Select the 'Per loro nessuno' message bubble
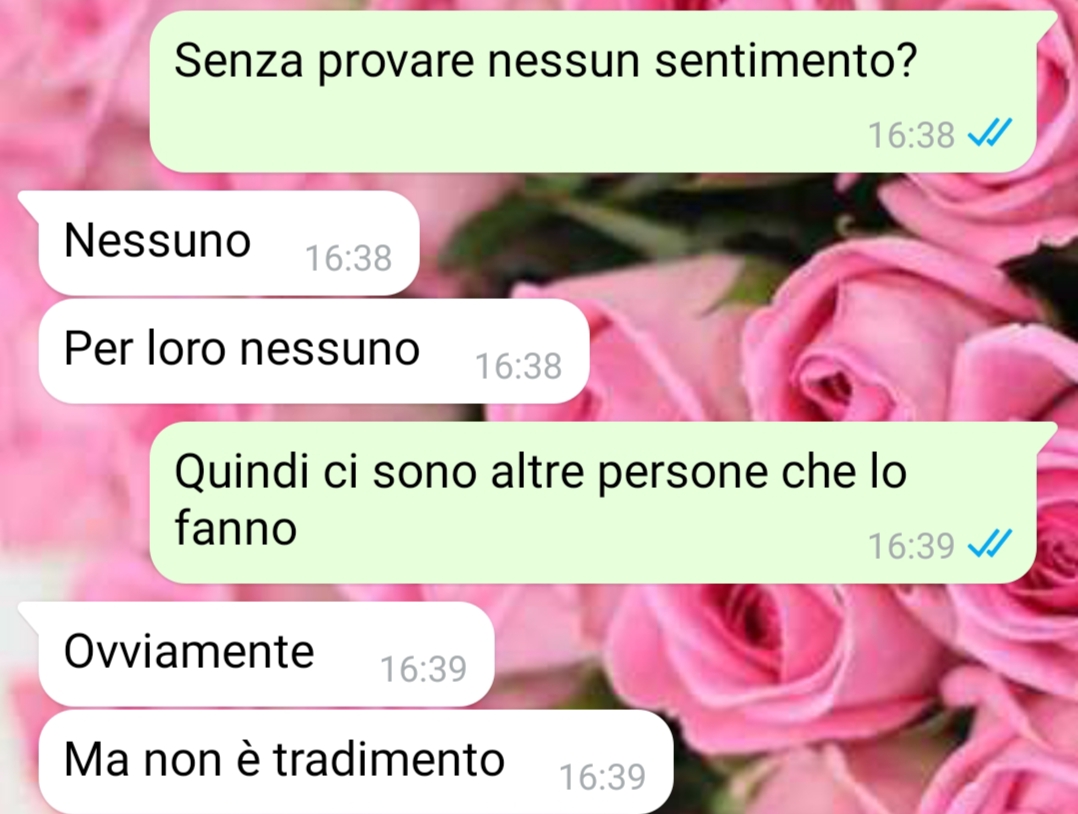The height and width of the screenshot is (814, 1078). pyautogui.click(x=314, y=351)
